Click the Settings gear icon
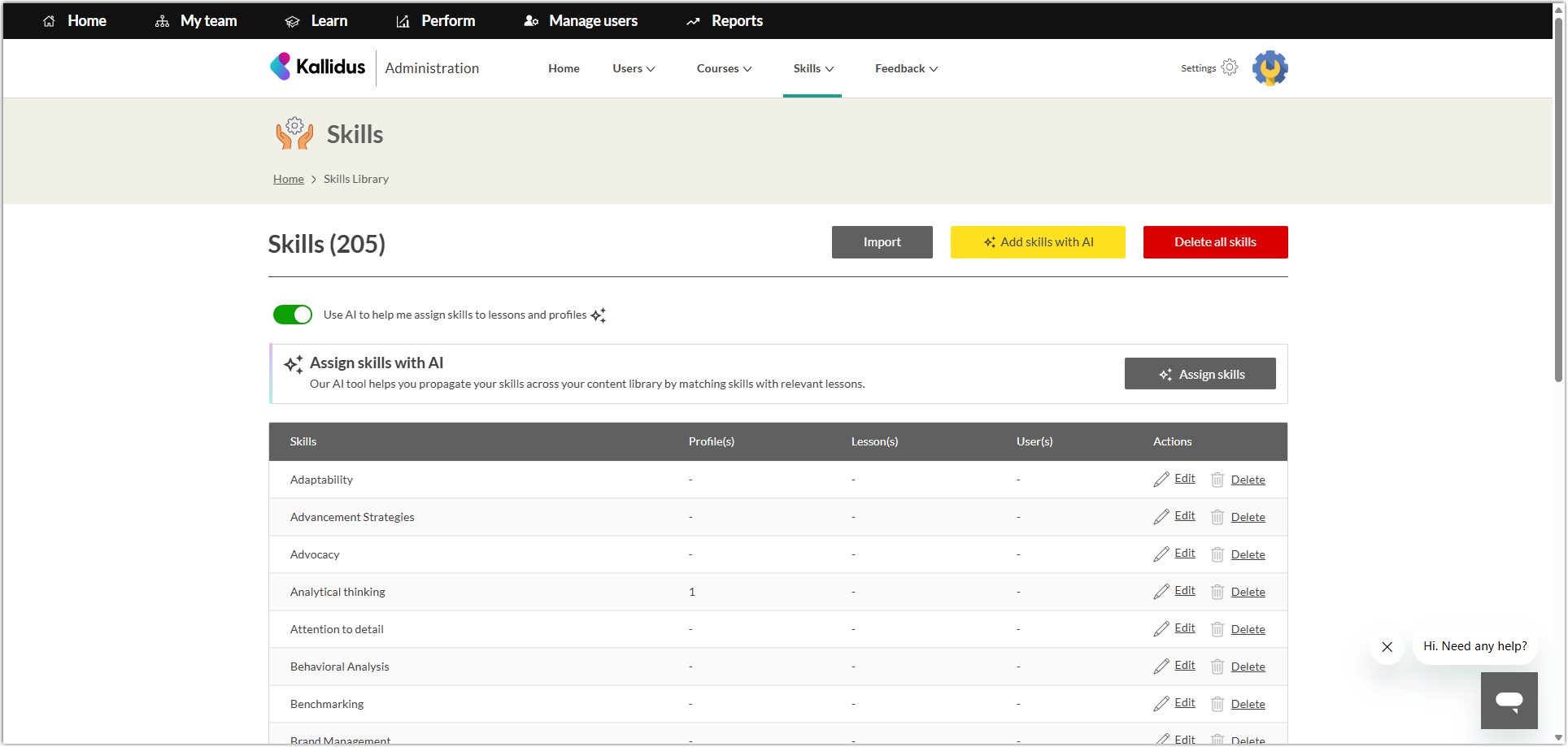Viewport: 1568px width, 747px height. pyautogui.click(x=1229, y=67)
